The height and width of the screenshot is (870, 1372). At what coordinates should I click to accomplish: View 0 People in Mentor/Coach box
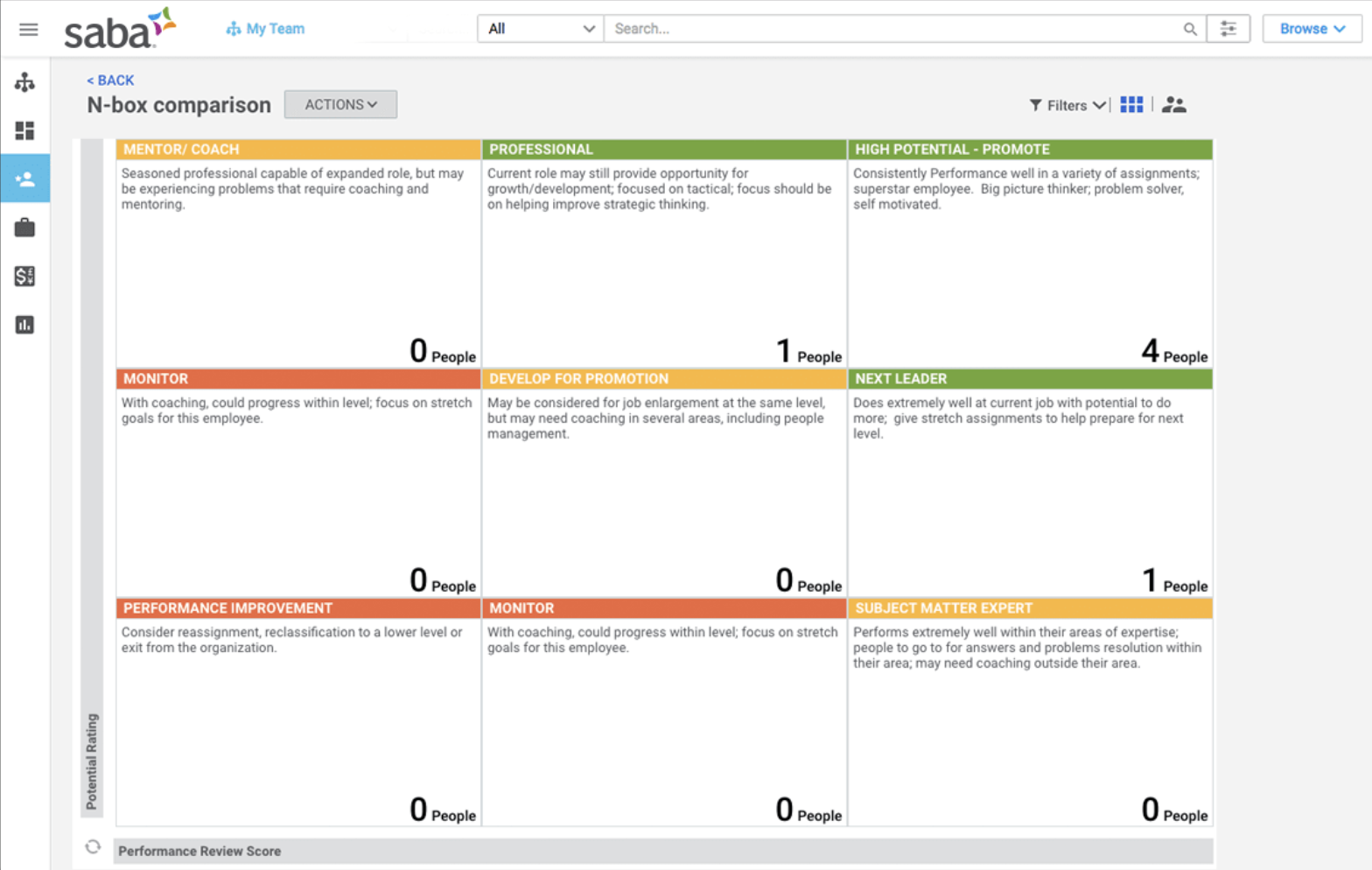click(x=443, y=352)
